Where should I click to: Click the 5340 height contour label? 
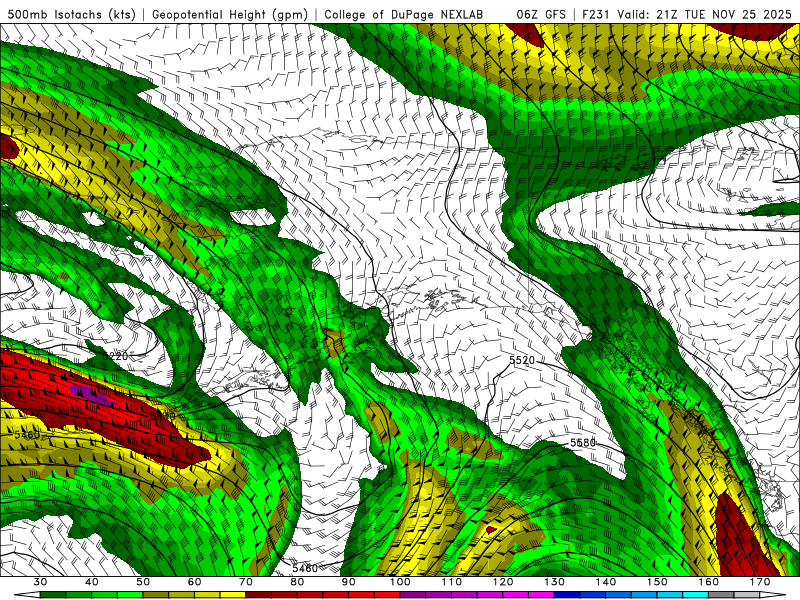coord(163,416)
